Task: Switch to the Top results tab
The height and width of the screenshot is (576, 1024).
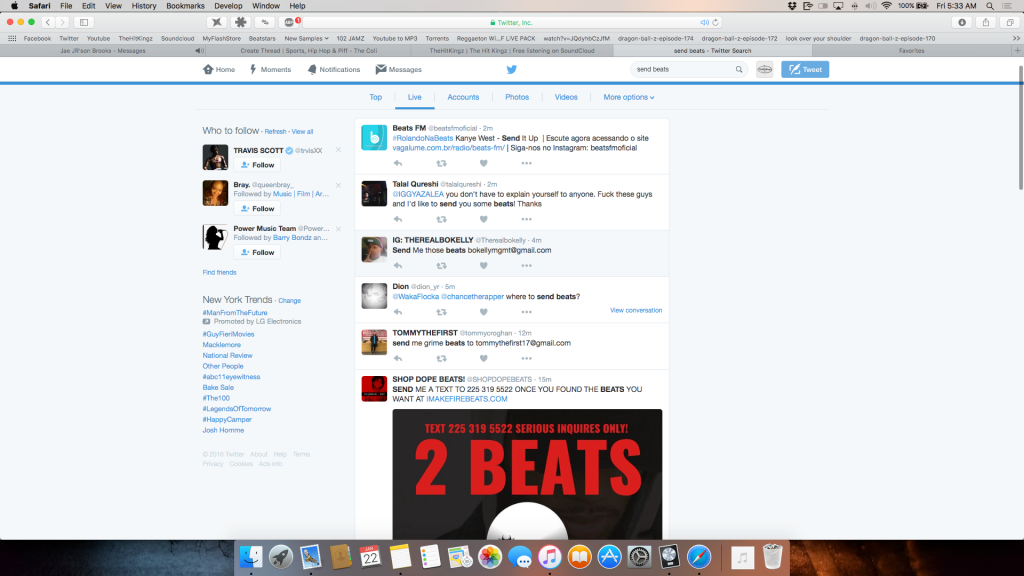Action: [376, 97]
